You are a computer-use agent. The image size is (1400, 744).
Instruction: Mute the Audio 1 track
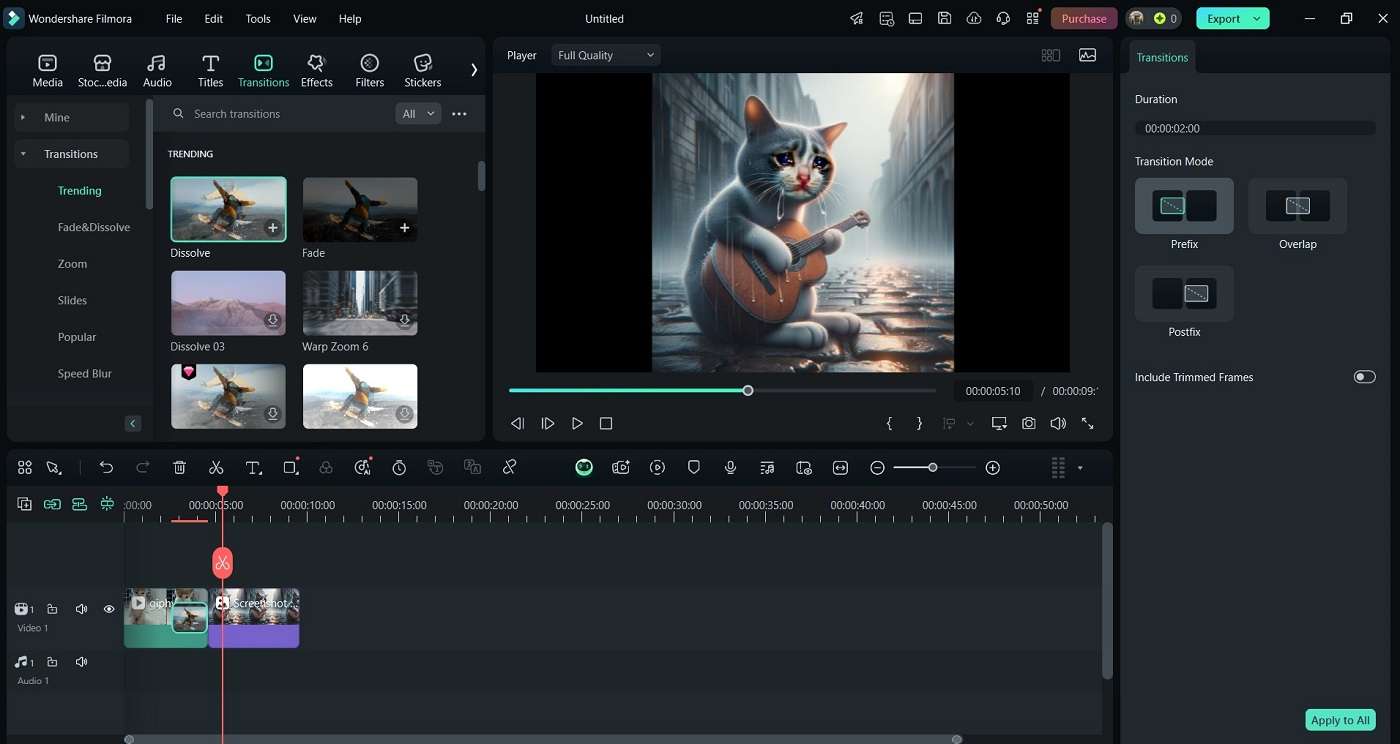(x=81, y=662)
